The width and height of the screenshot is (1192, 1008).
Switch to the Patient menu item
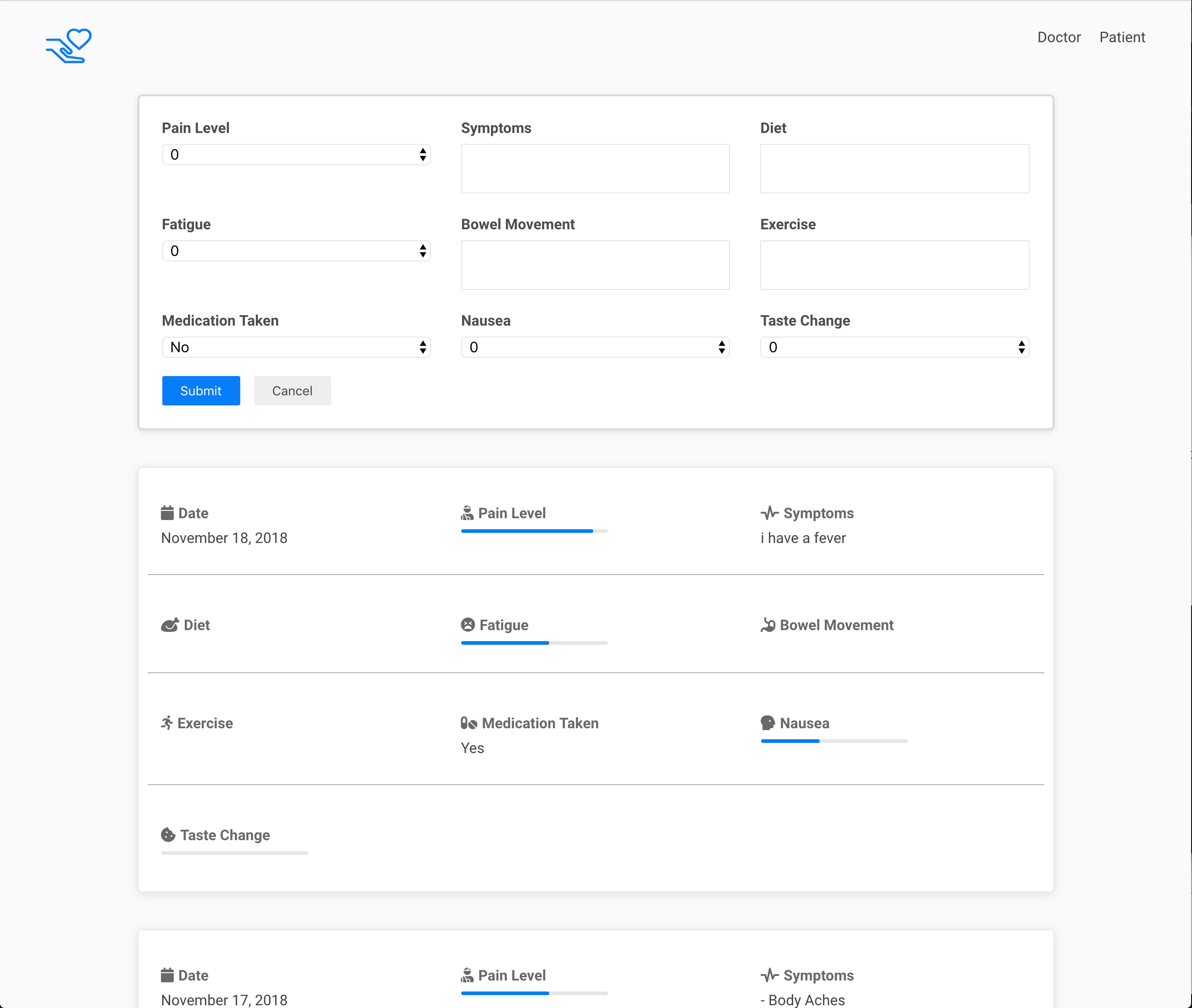(1122, 38)
